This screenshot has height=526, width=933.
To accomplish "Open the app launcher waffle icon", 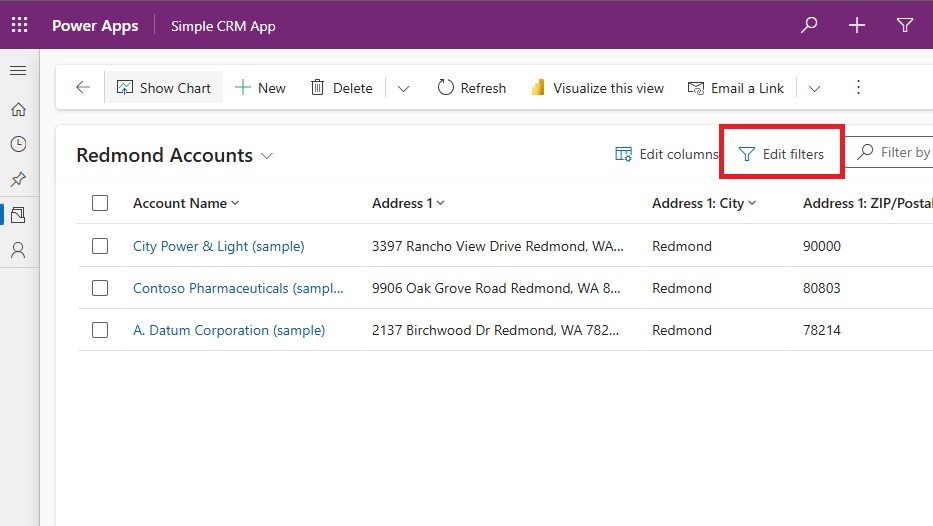I will pos(19,25).
